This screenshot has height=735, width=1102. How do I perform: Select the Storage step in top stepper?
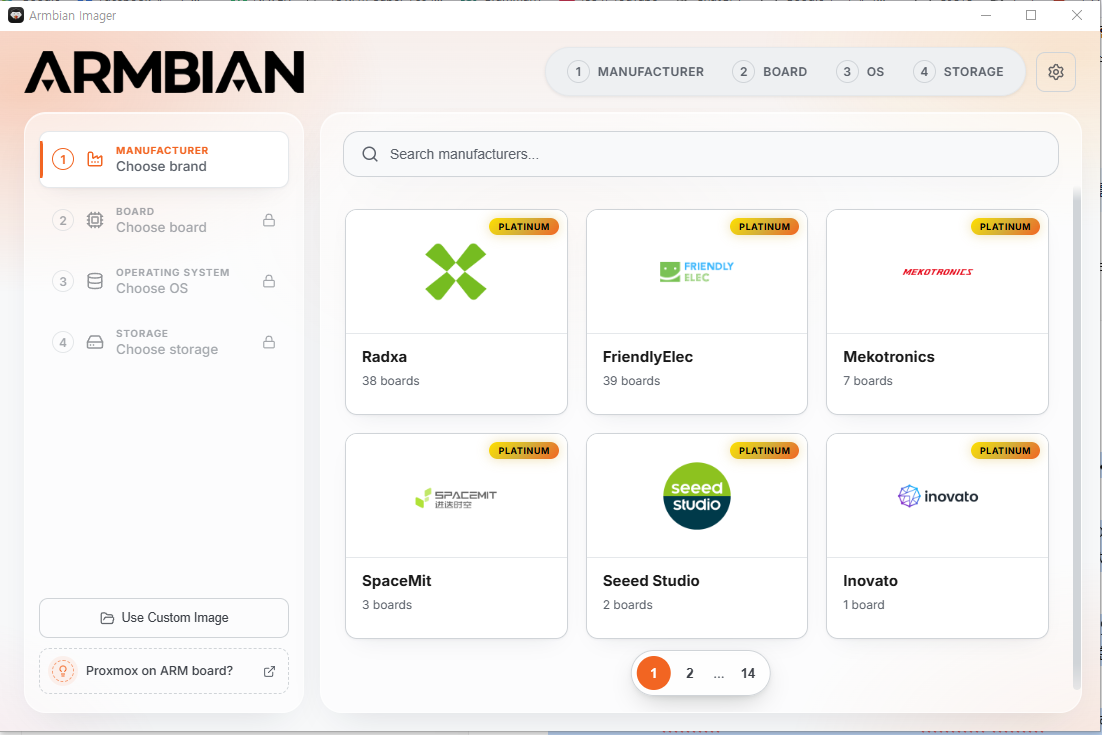[x=958, y=72]
